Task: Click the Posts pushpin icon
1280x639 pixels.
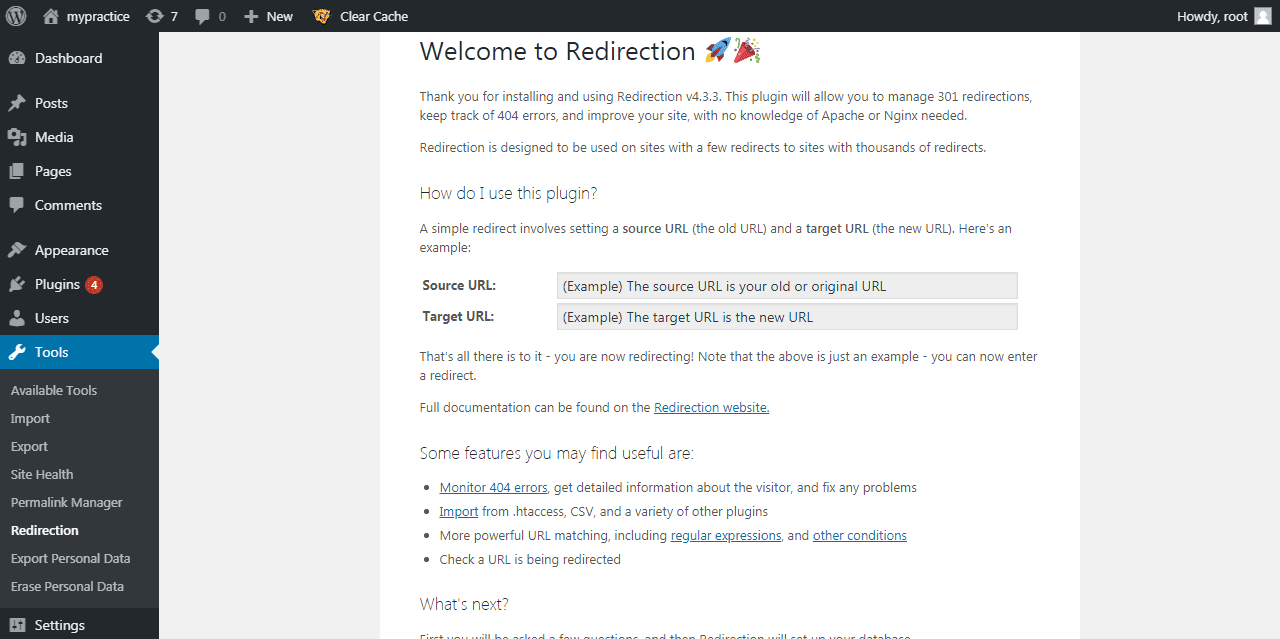Action: coord(17,103)
